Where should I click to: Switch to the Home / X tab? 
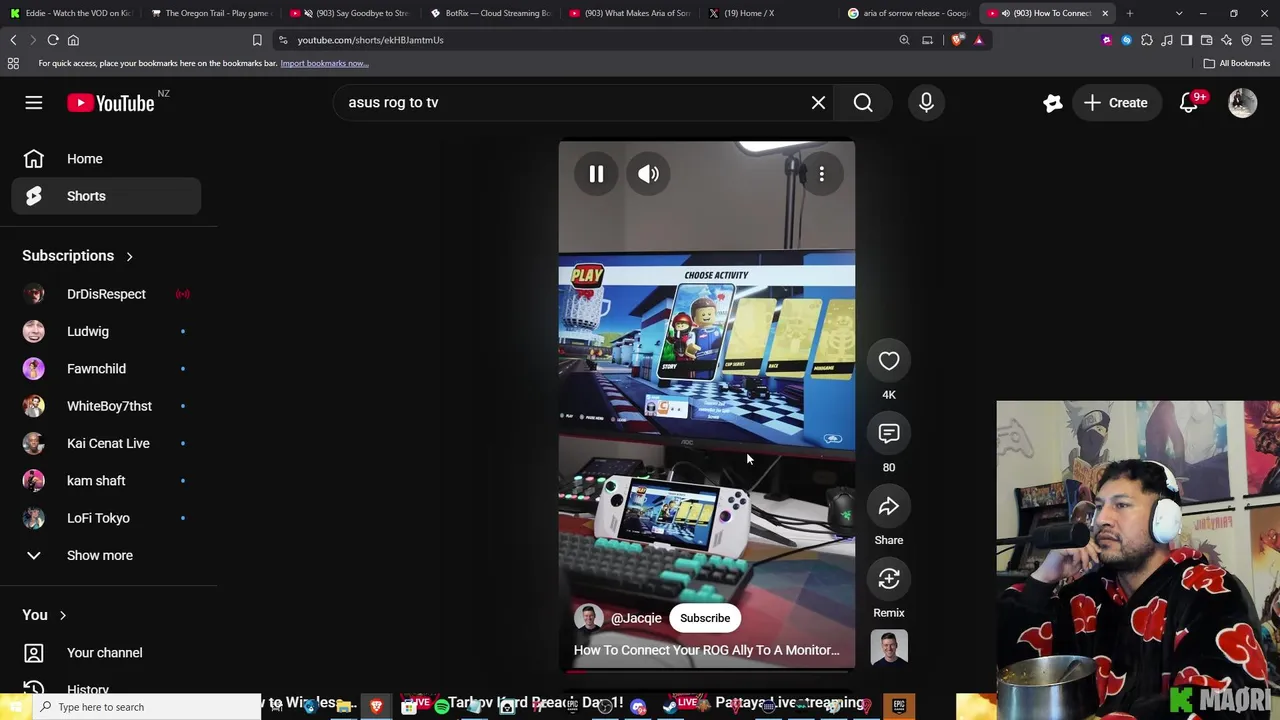coord(768,13)
